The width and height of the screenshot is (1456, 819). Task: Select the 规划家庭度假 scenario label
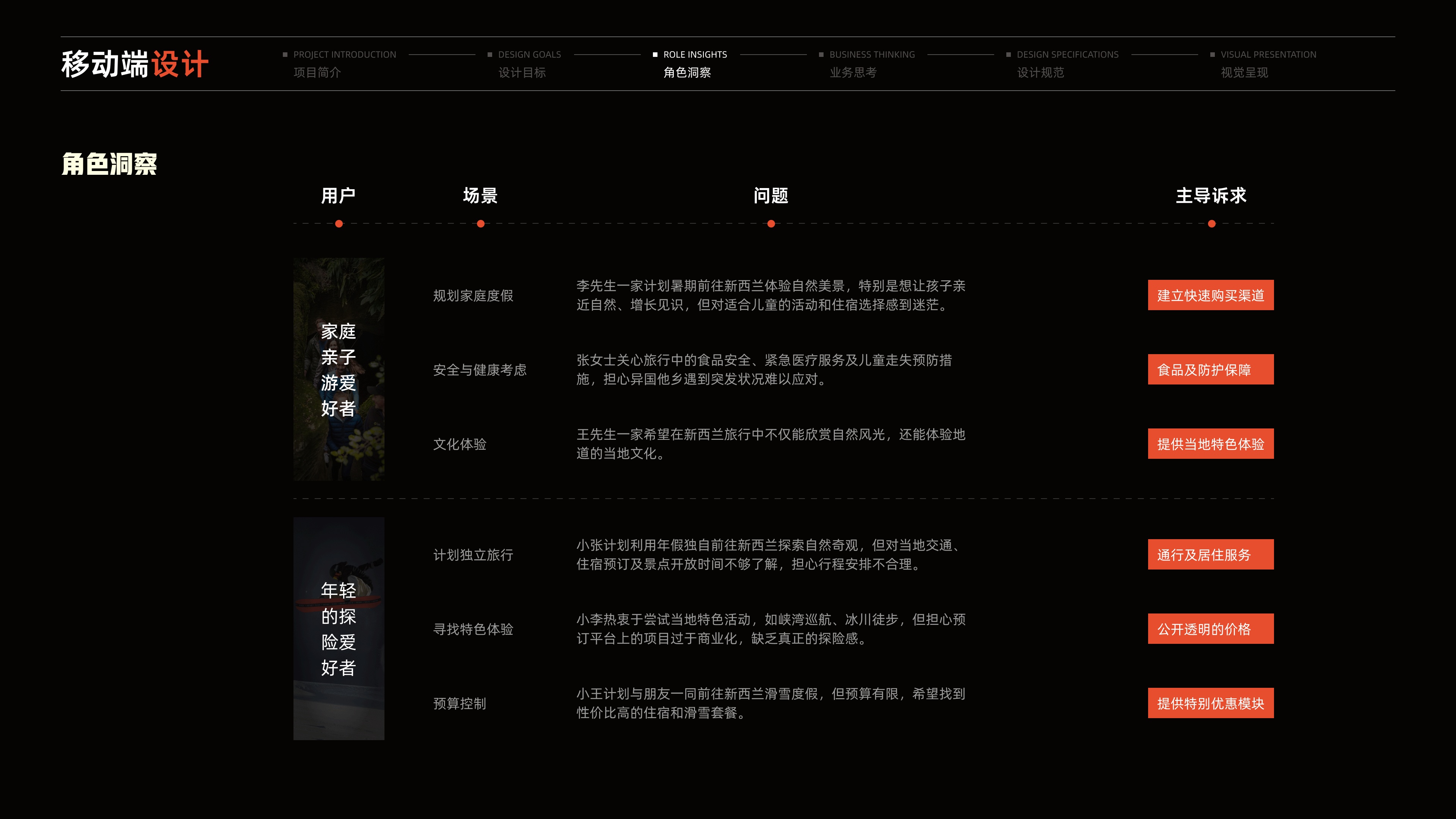(x=472, y=296)
